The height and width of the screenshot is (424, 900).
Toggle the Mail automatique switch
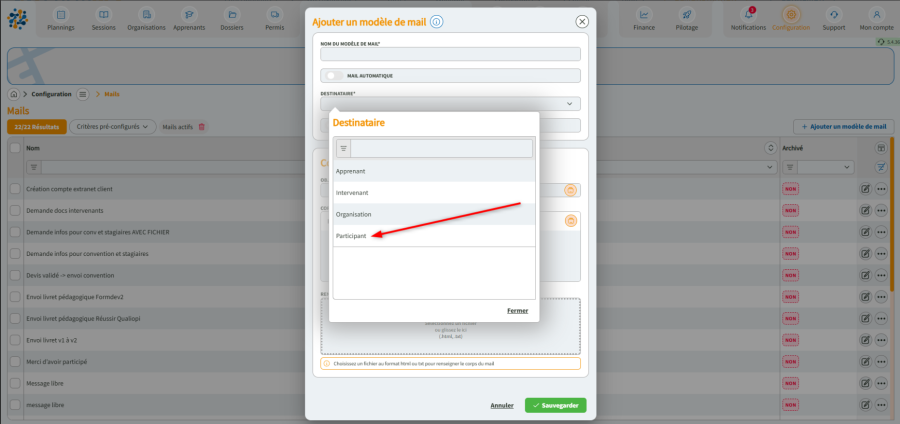pos(334,75)
